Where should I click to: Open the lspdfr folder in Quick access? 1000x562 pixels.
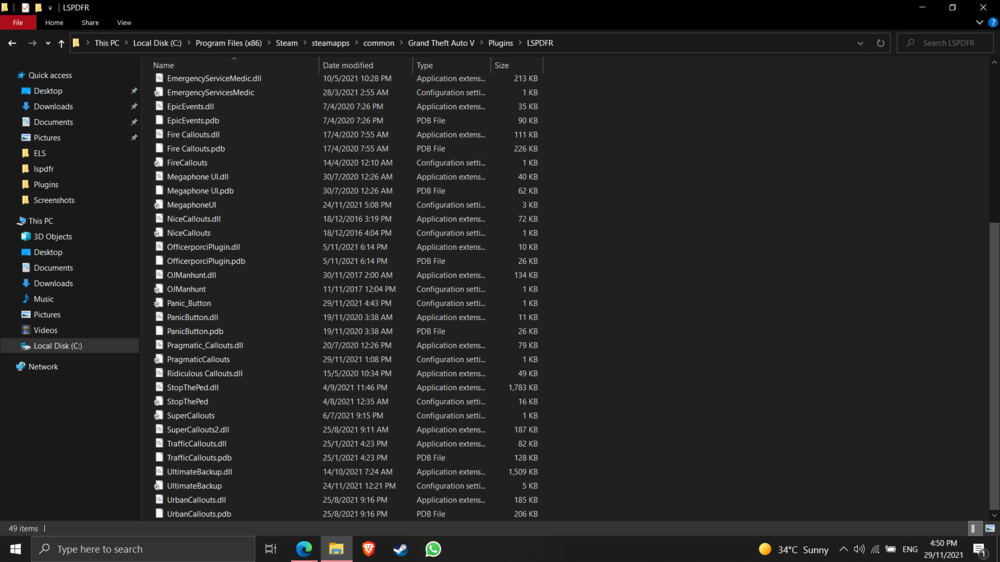[43, 169]
